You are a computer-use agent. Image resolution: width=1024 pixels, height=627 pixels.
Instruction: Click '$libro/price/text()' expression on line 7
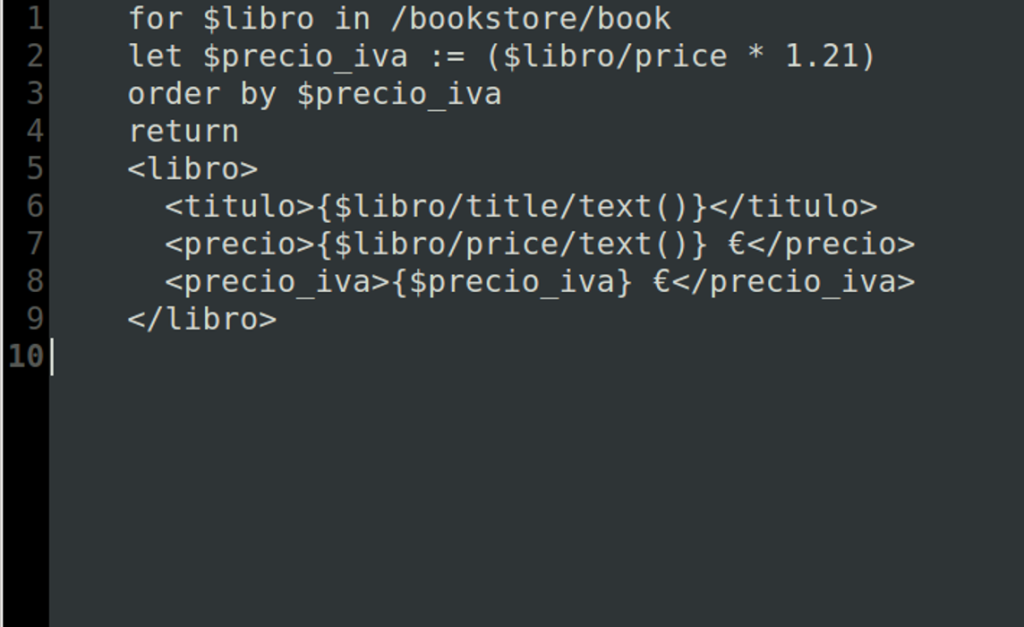[511, 244]
